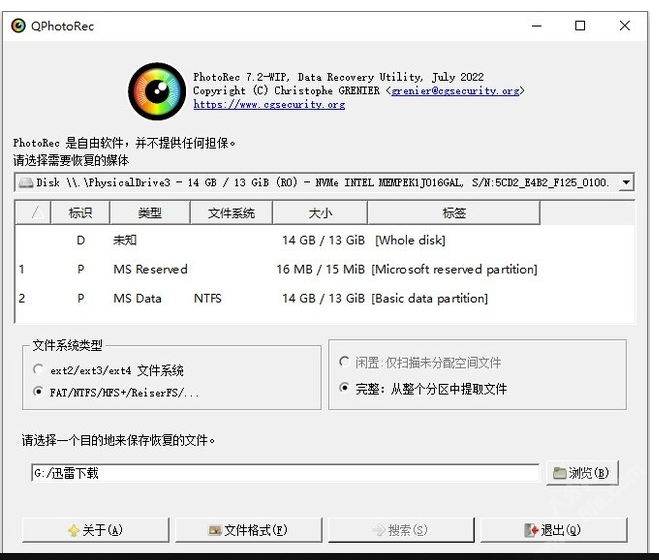
Task: Maximize the QPhotoRec window
Action: click(x=580, y=26)
